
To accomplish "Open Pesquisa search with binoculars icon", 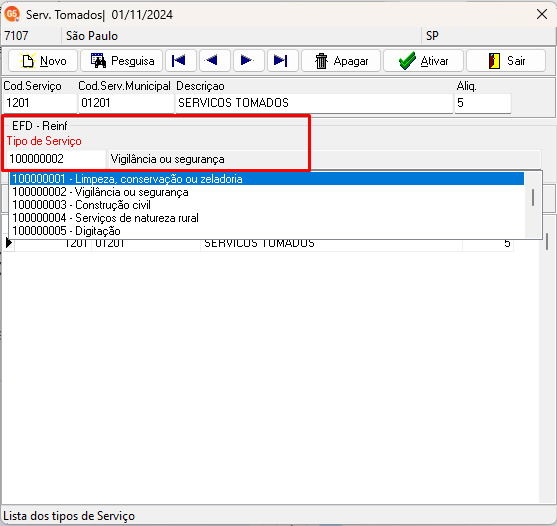I will tap(121, 61).
